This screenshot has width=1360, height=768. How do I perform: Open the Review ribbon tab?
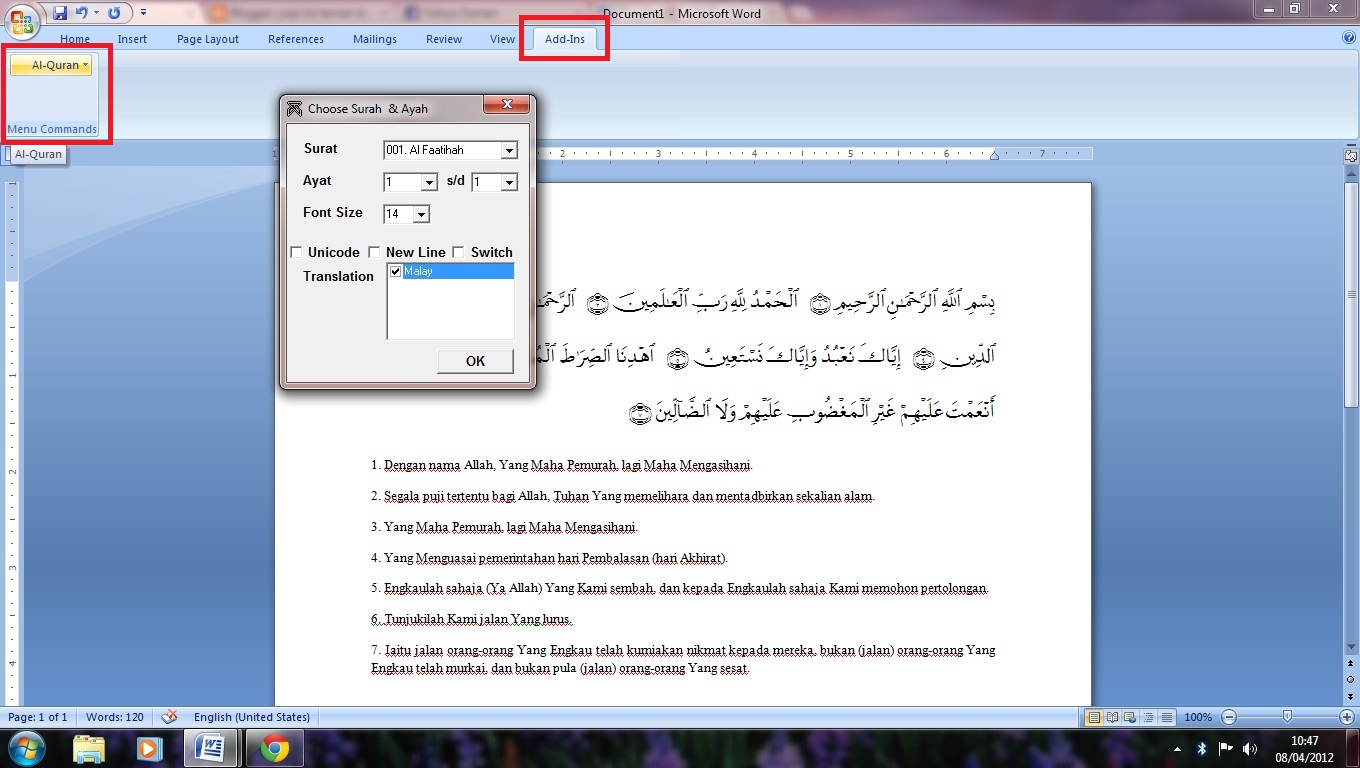(444, 39)
